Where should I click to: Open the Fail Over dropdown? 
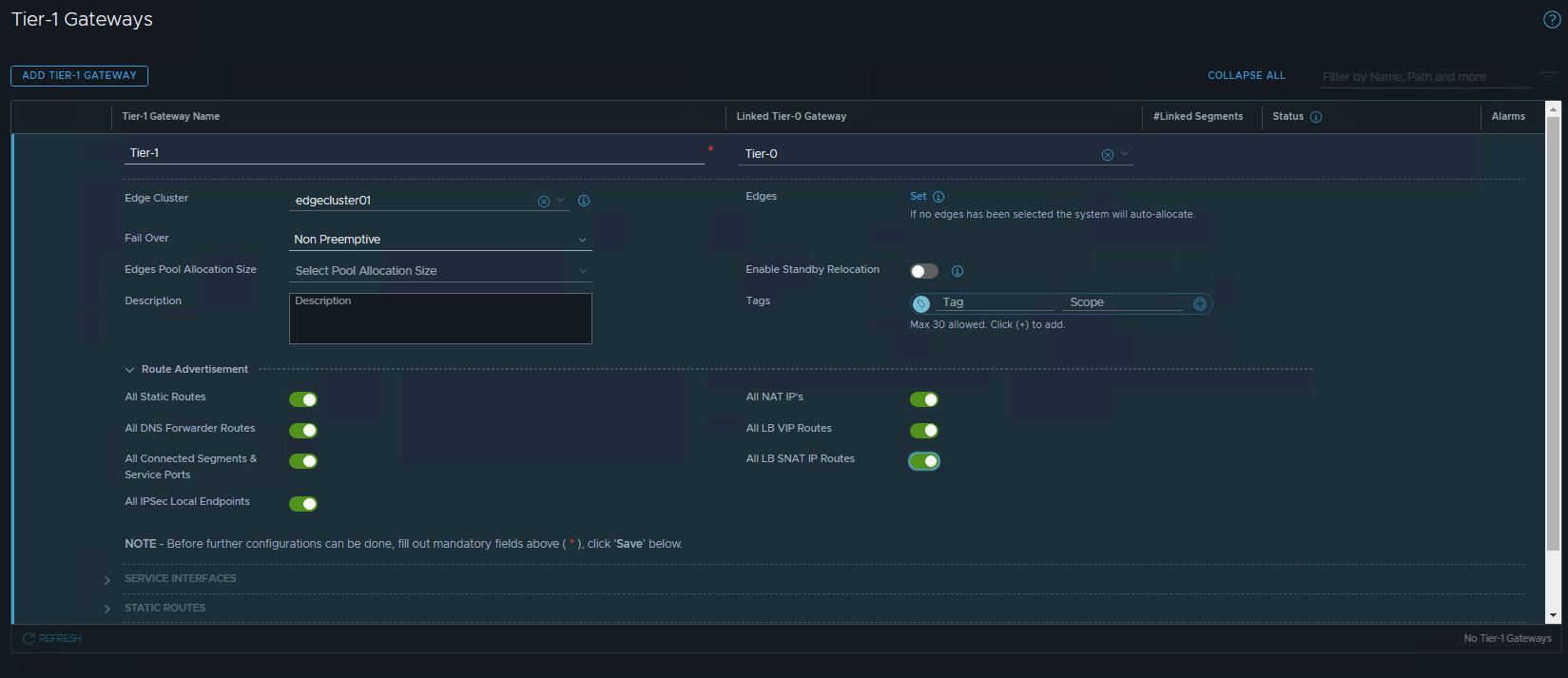tap(440, 240)
